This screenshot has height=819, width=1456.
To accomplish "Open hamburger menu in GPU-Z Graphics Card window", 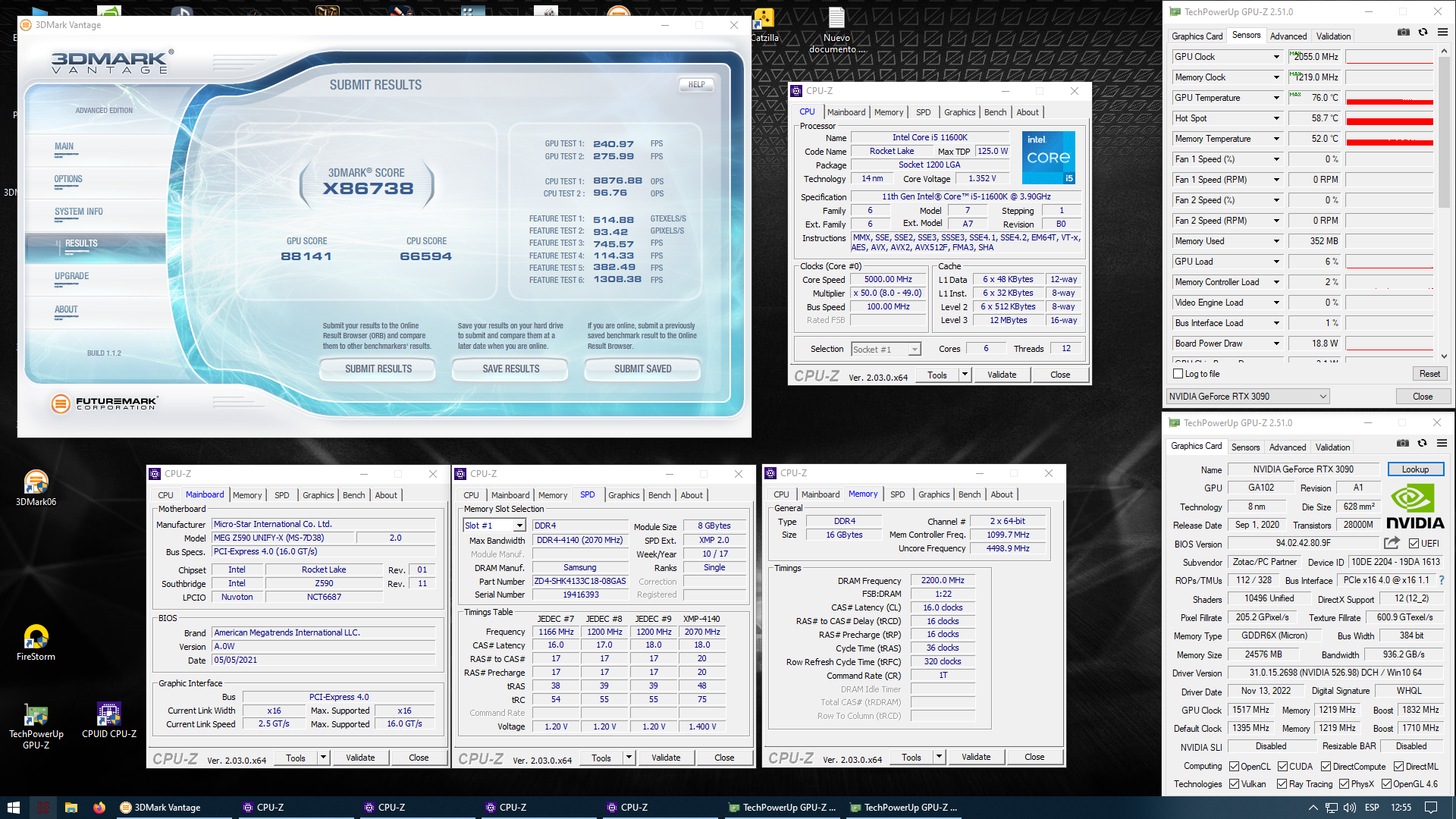I will tap(1442, 444).
